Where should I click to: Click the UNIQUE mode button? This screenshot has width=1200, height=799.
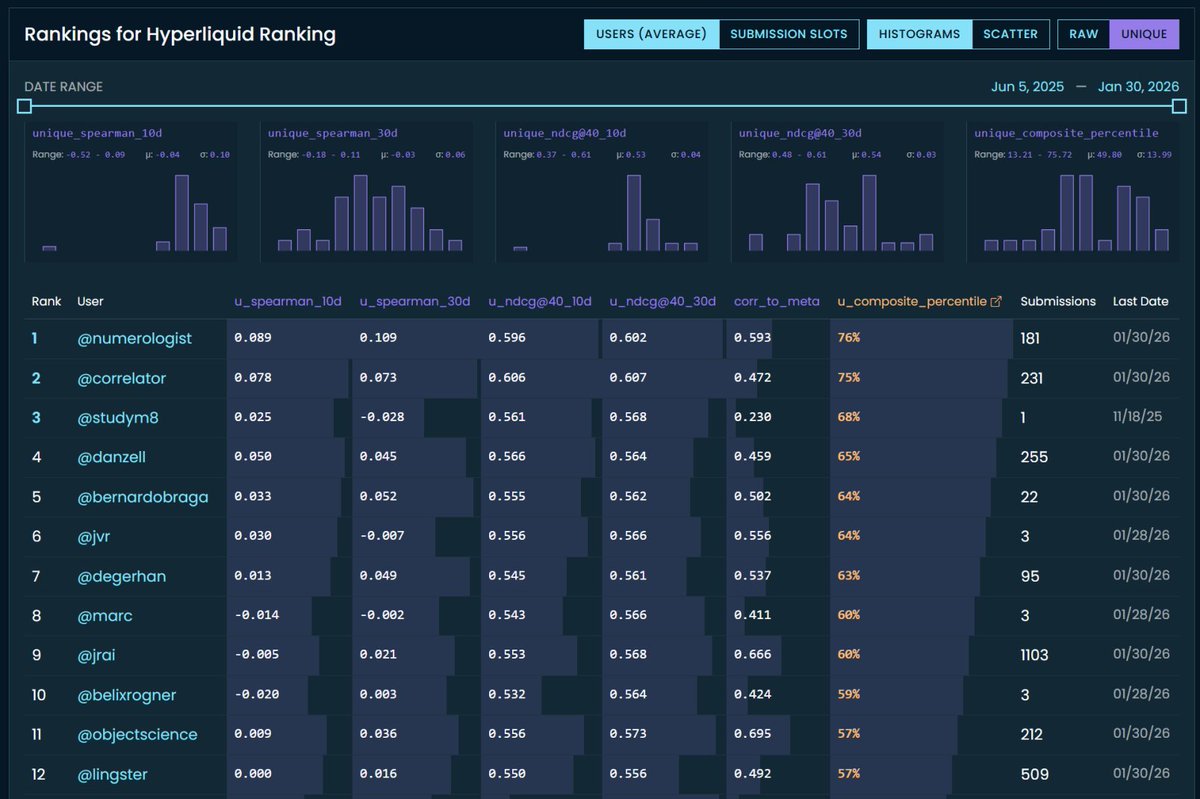click(x=1143, y=33)
